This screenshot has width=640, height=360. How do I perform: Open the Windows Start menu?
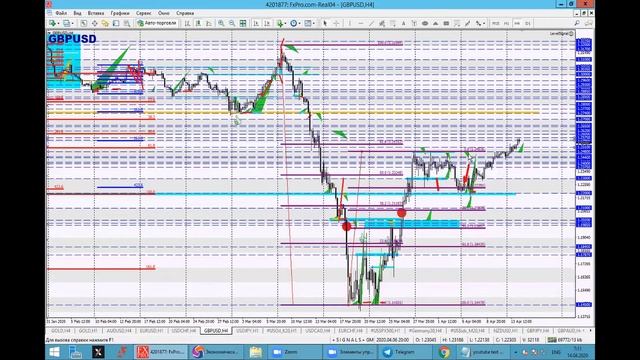[x=54, y=352]
